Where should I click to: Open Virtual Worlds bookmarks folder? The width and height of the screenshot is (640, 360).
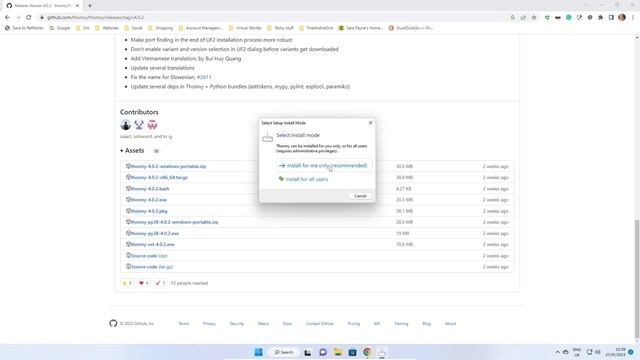(x=245, y=28)
